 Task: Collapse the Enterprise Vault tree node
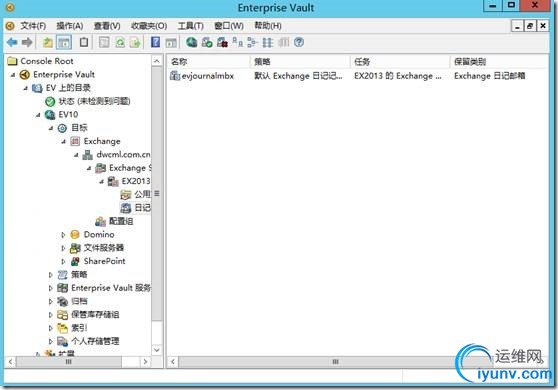[x=13, y=75]
